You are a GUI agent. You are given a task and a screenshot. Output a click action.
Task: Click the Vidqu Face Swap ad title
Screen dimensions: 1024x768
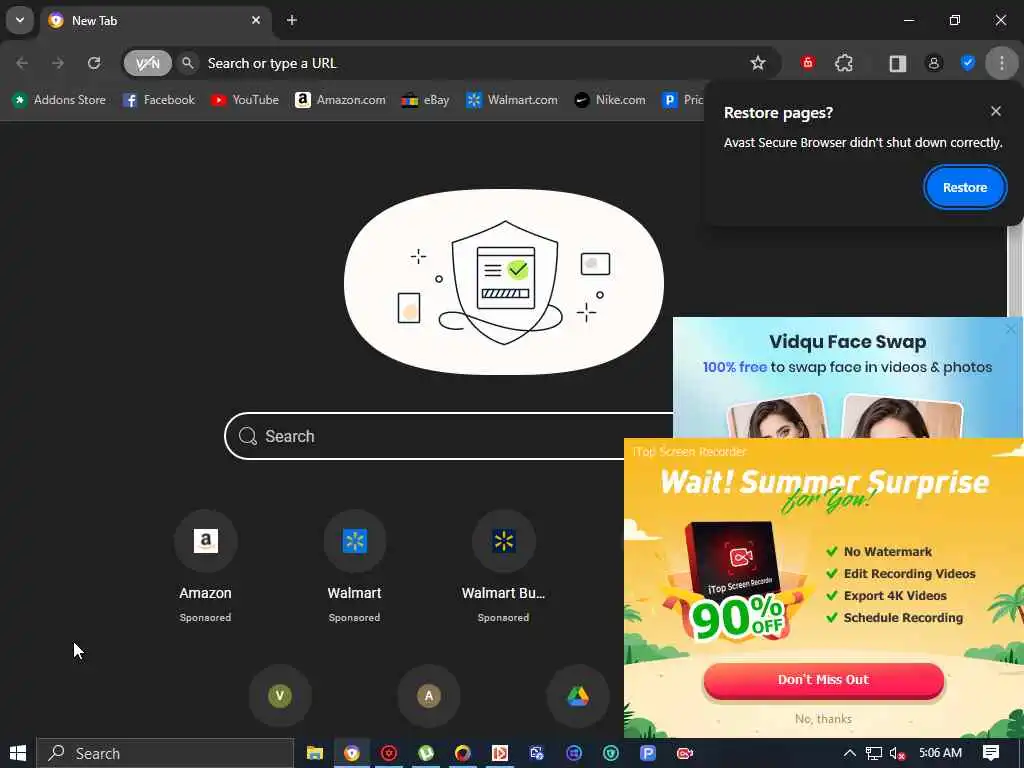(847, 342)
